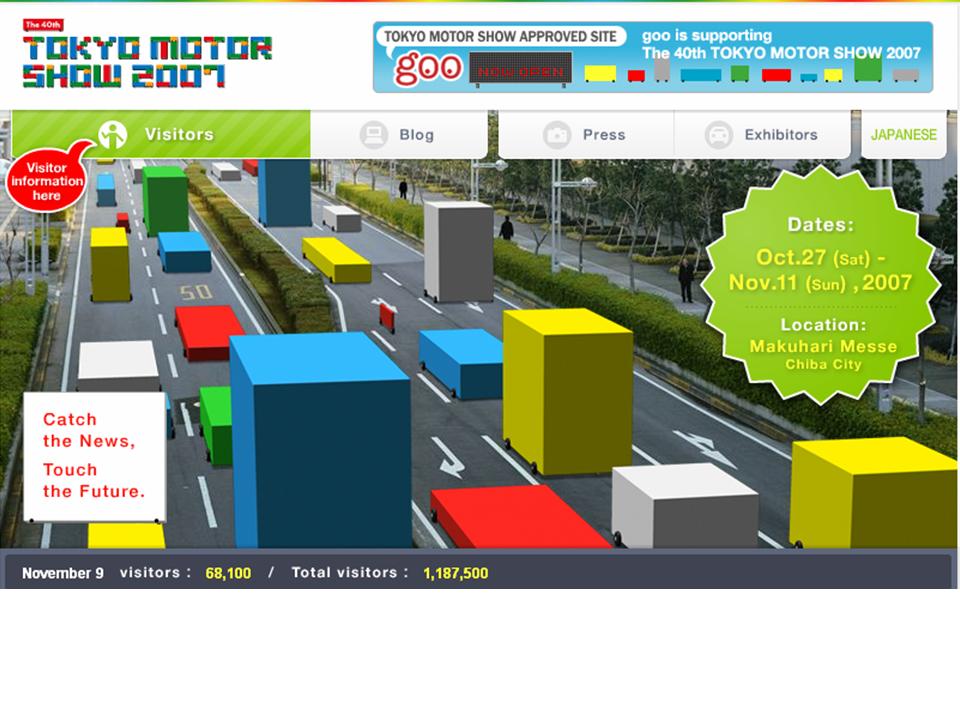Click the Makuhari Messe location text
This screenshot has height=720, width=960.
pyautogui.click(x=823, y=346)
